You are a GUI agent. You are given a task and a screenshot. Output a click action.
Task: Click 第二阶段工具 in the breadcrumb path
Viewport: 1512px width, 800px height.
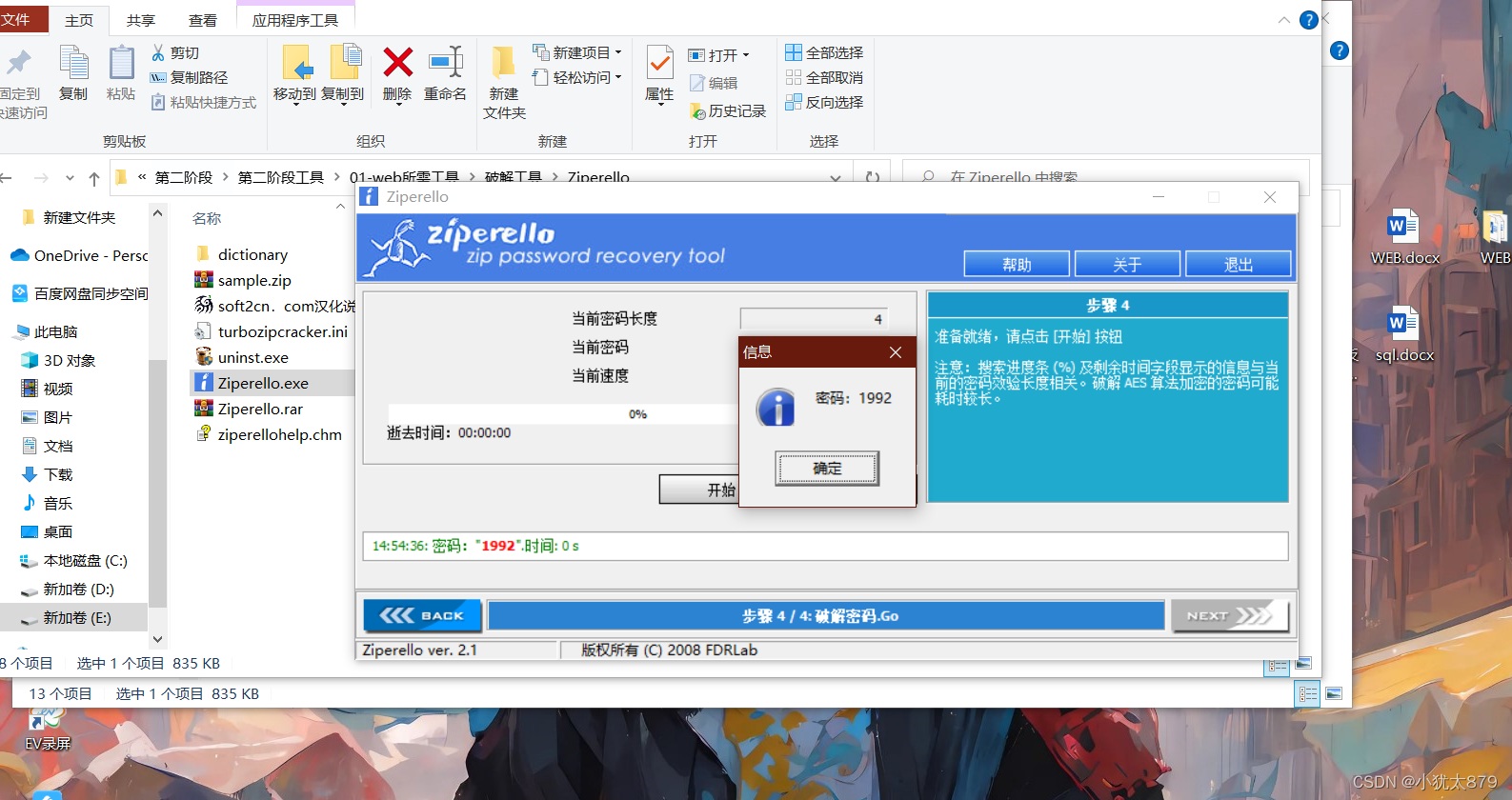pos(281,177)
